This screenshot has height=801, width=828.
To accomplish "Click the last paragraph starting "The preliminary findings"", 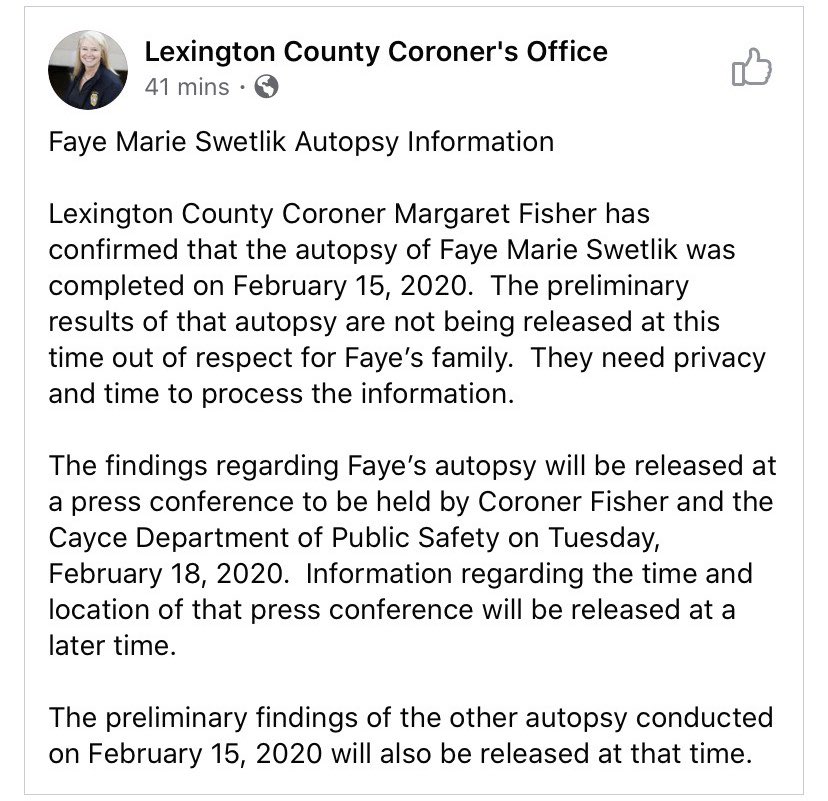I will pyautogui.click(x=410, y=735).
